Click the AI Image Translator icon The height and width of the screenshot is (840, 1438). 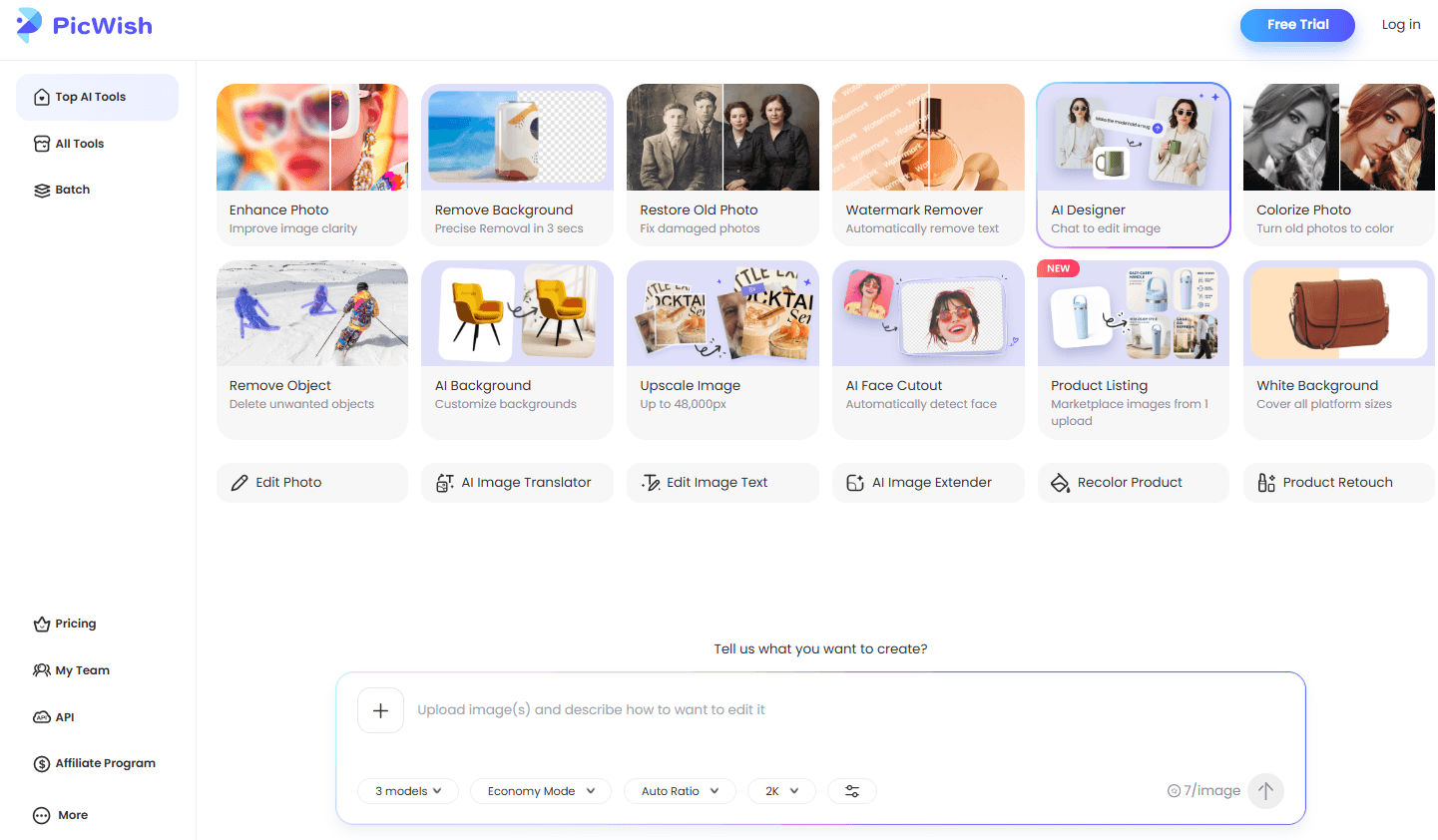[x=445, y=483]
